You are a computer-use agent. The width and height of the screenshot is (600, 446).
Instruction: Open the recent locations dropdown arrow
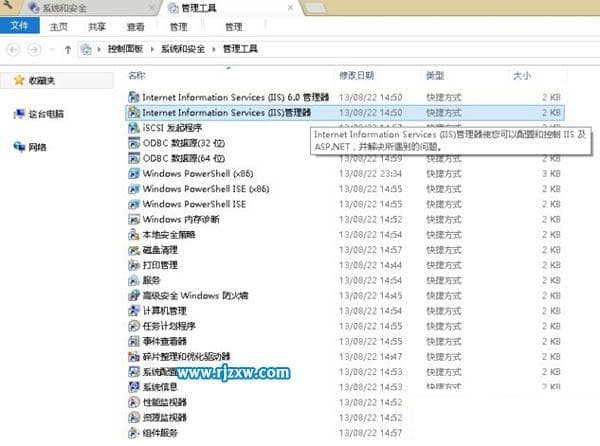pyautogui.click(x=52, y=49)
